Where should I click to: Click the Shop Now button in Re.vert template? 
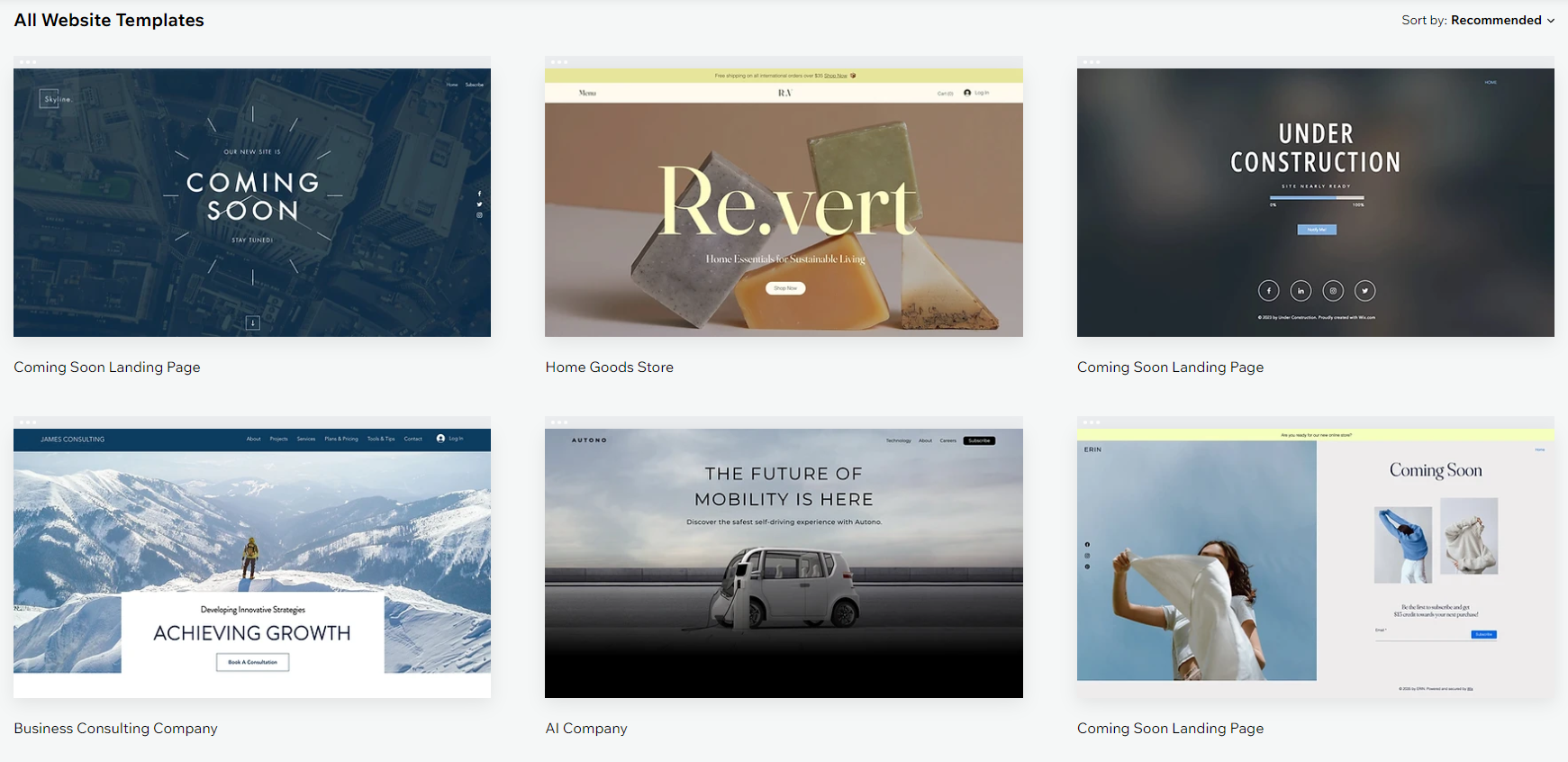click(785, 288)
